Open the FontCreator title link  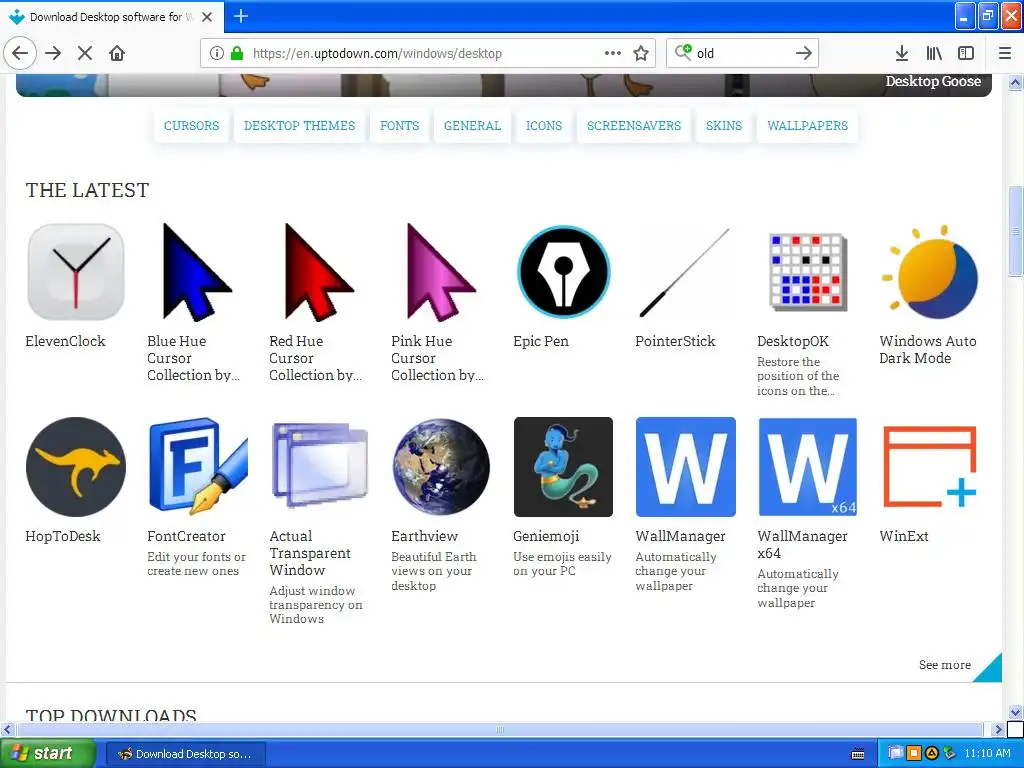186,536
